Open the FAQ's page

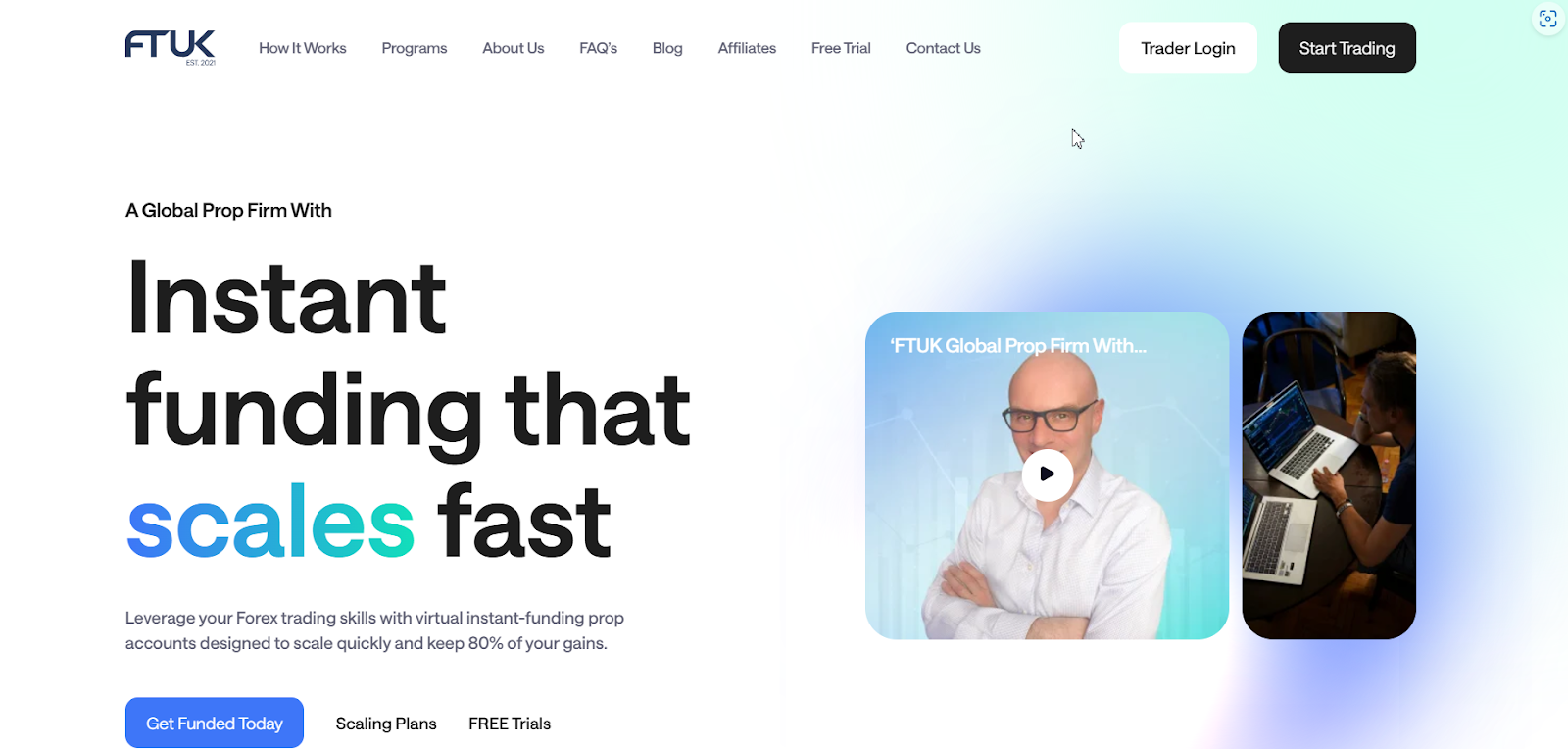(x=599, y=48)
